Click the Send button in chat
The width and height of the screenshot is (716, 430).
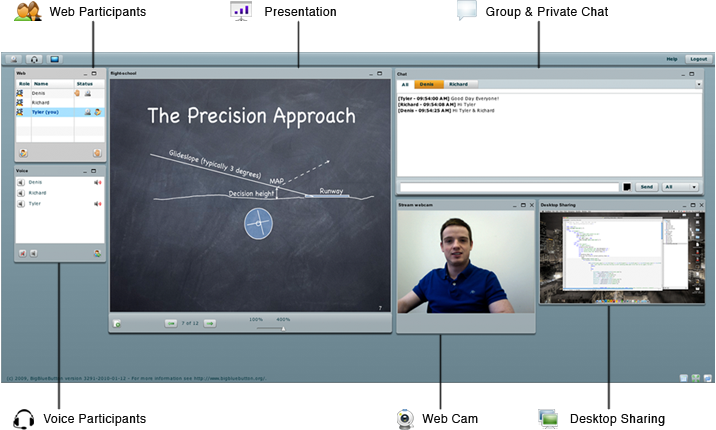pos(647,187)
